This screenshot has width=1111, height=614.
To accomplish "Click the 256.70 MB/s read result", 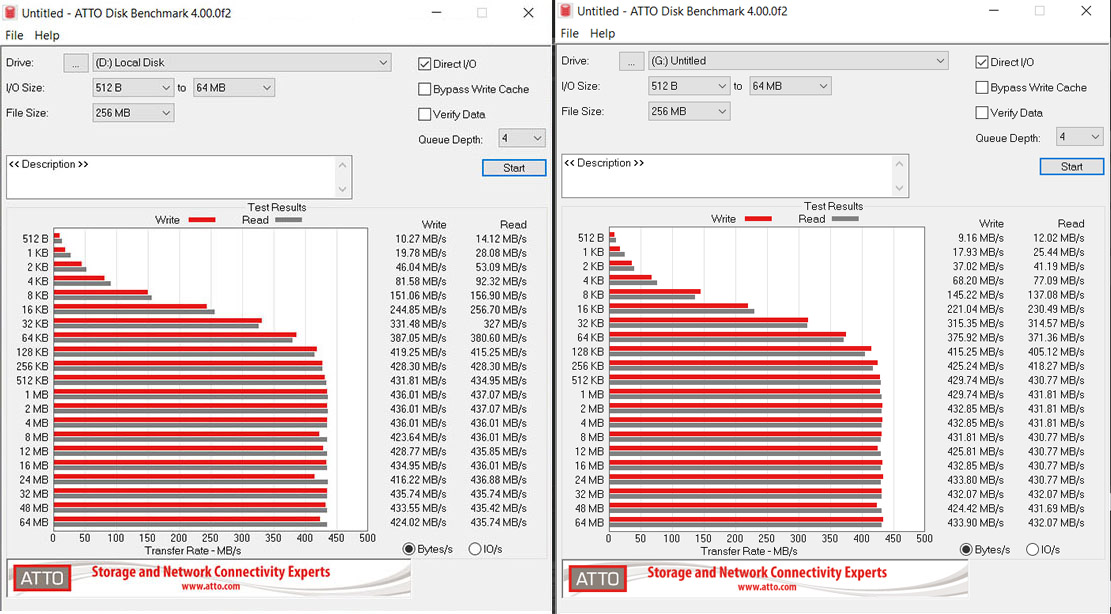I will [x=498, y=309].
